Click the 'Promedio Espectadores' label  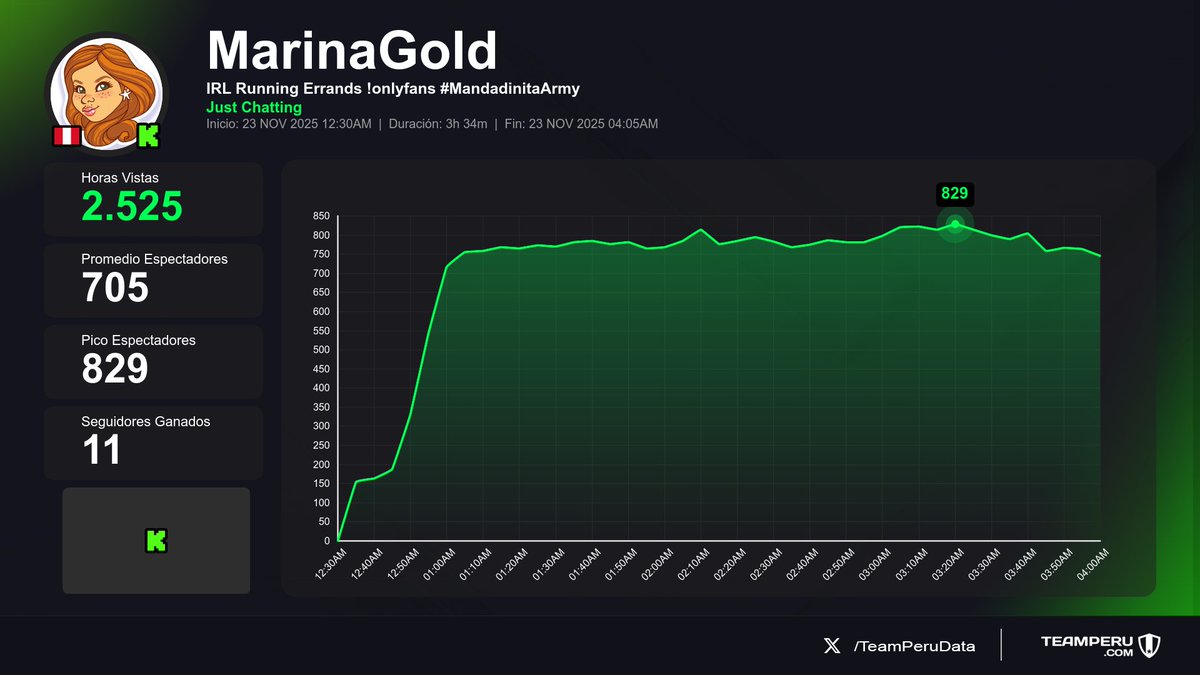tap(154, 259)
